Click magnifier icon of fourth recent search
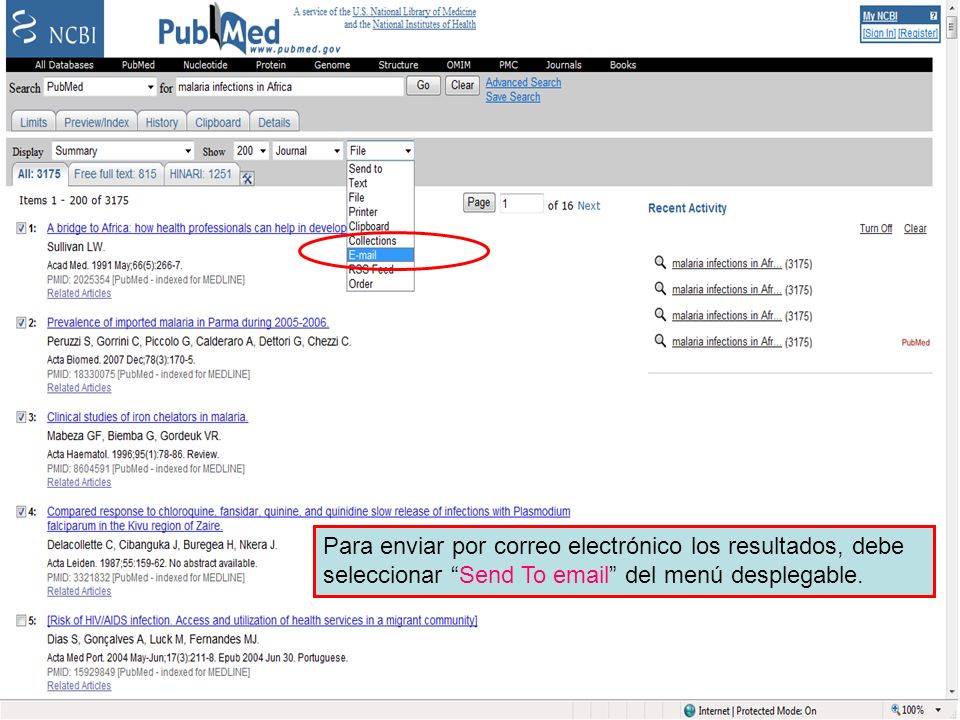The height and width of the screenshot is (720, 960). coord(659,340)
